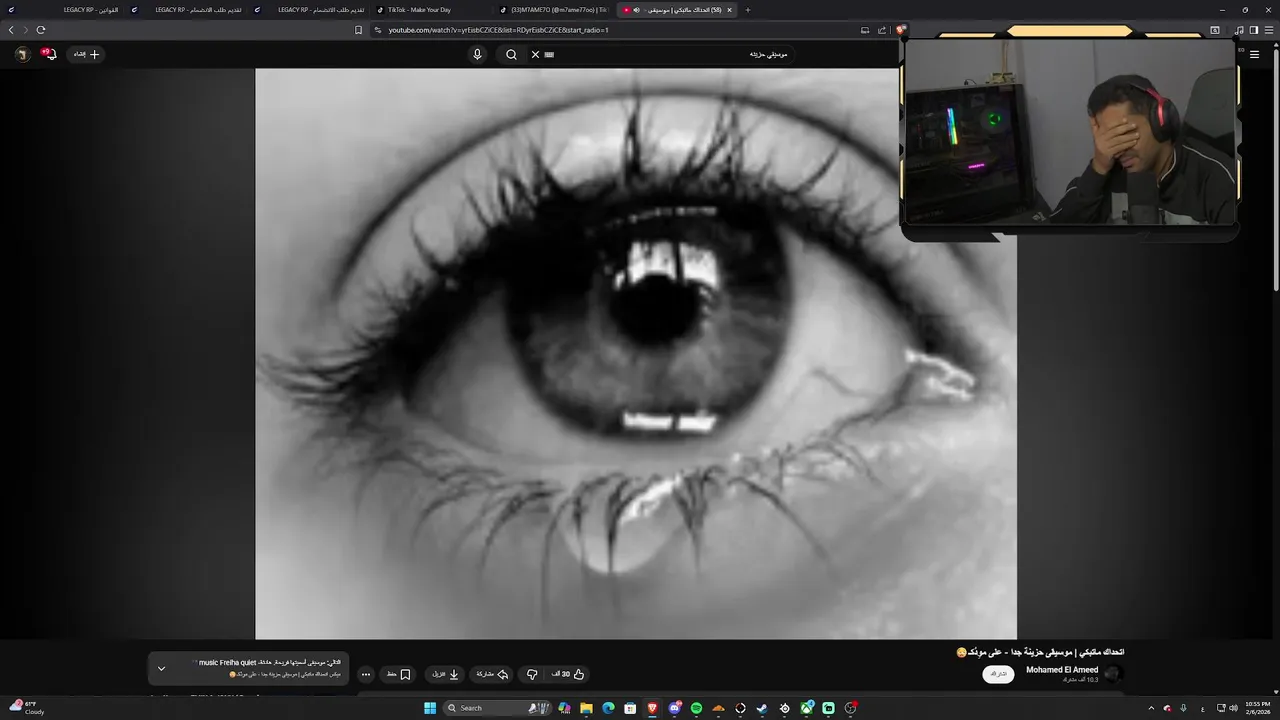Image resolution: width=1280 pixels, height=720 pixels.
Task: Bookmark this page icon in address bar
Action: click(359, 30)
